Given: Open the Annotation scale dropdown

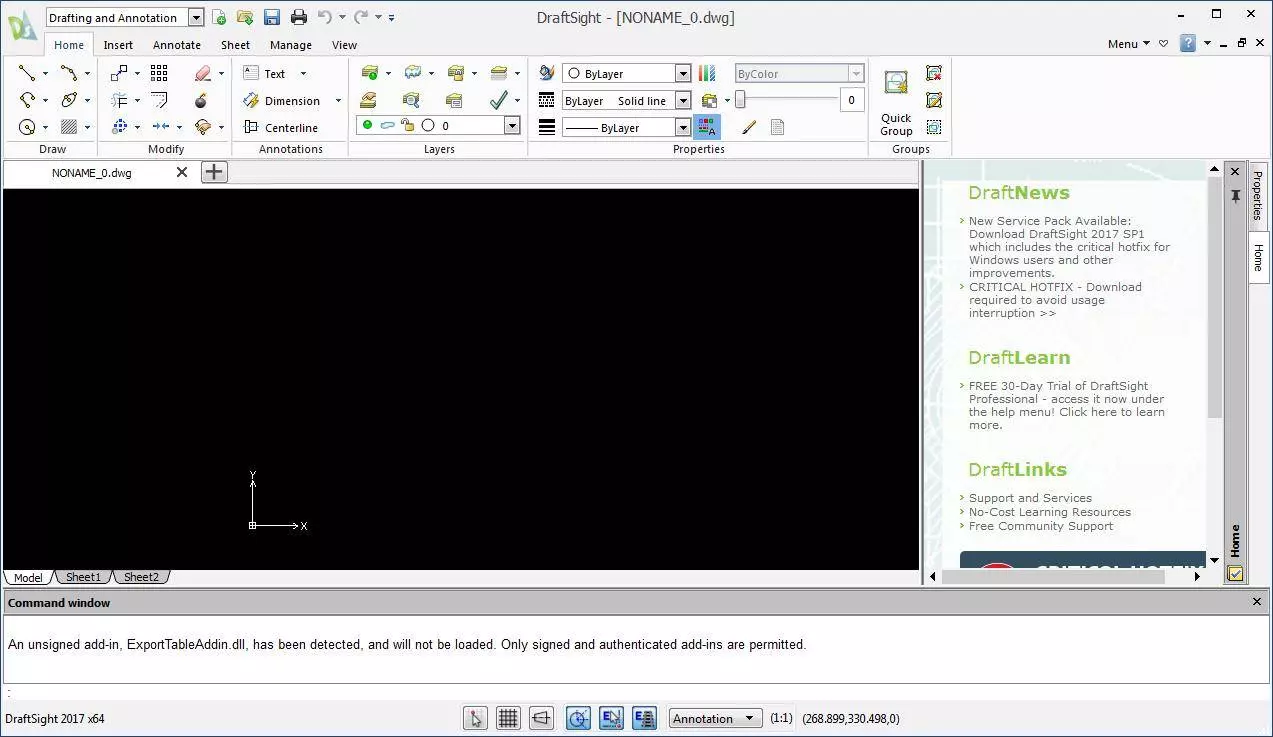Looking at the screenshot, I should (715, 718).
